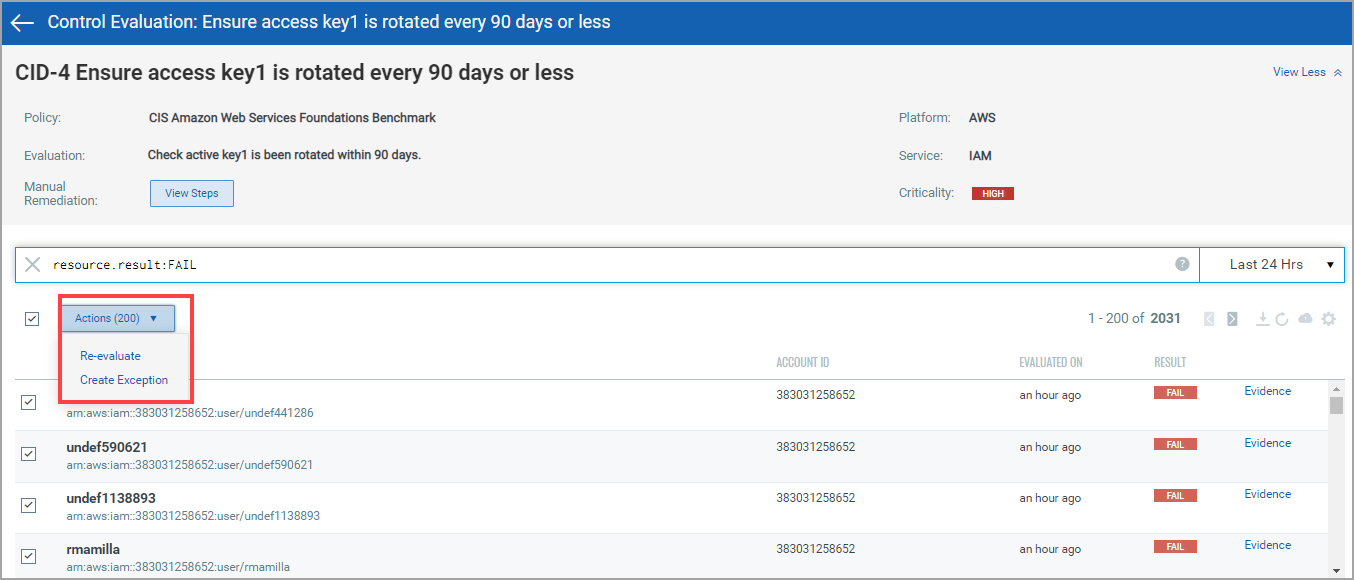This screenshot has width=1354, height=580.
Task: Click the total count 2031
Action: pyautogui.click(x=1165, y=318)
